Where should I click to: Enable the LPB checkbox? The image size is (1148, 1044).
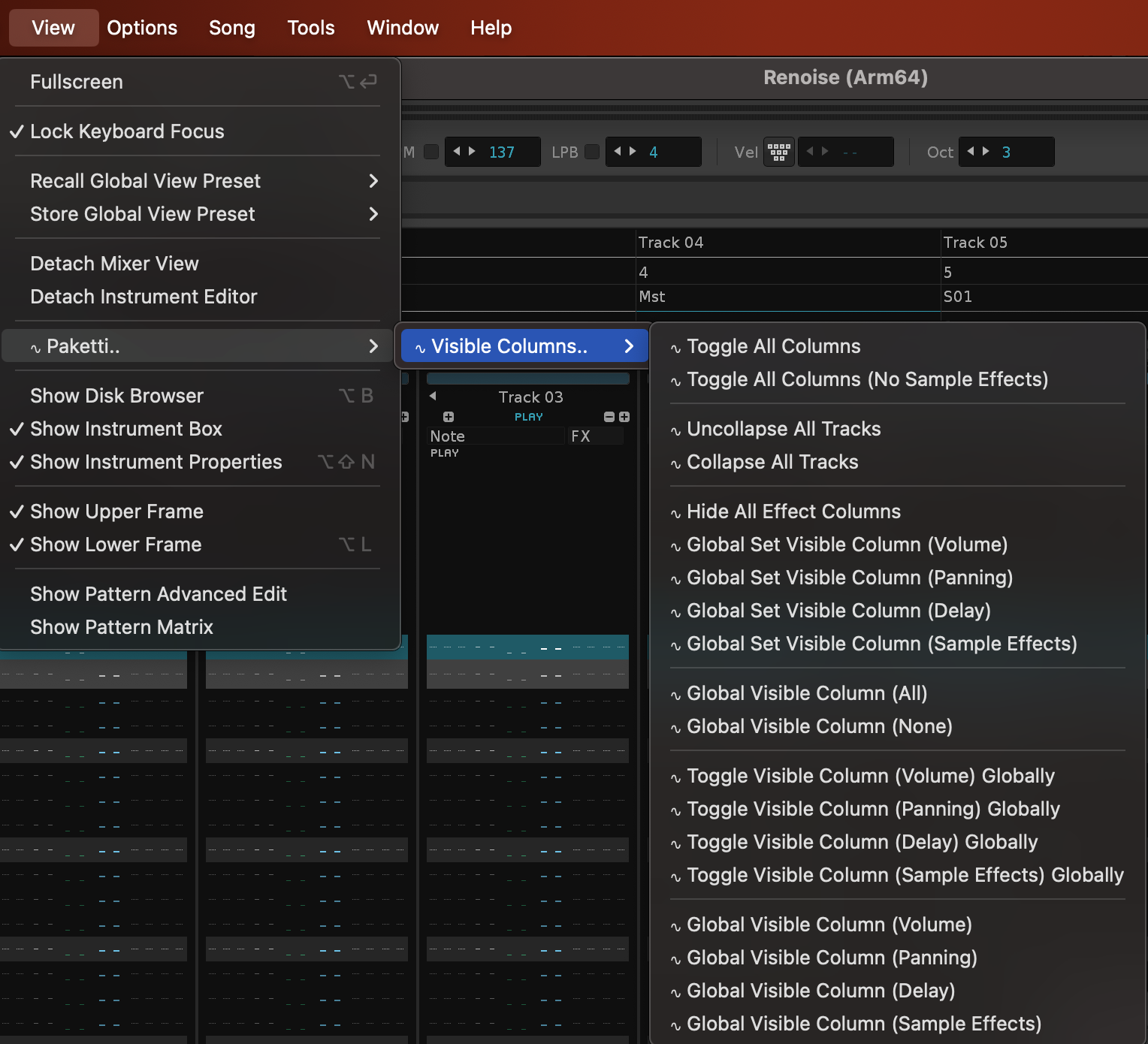pyautogui.click(x=592, y=152)
